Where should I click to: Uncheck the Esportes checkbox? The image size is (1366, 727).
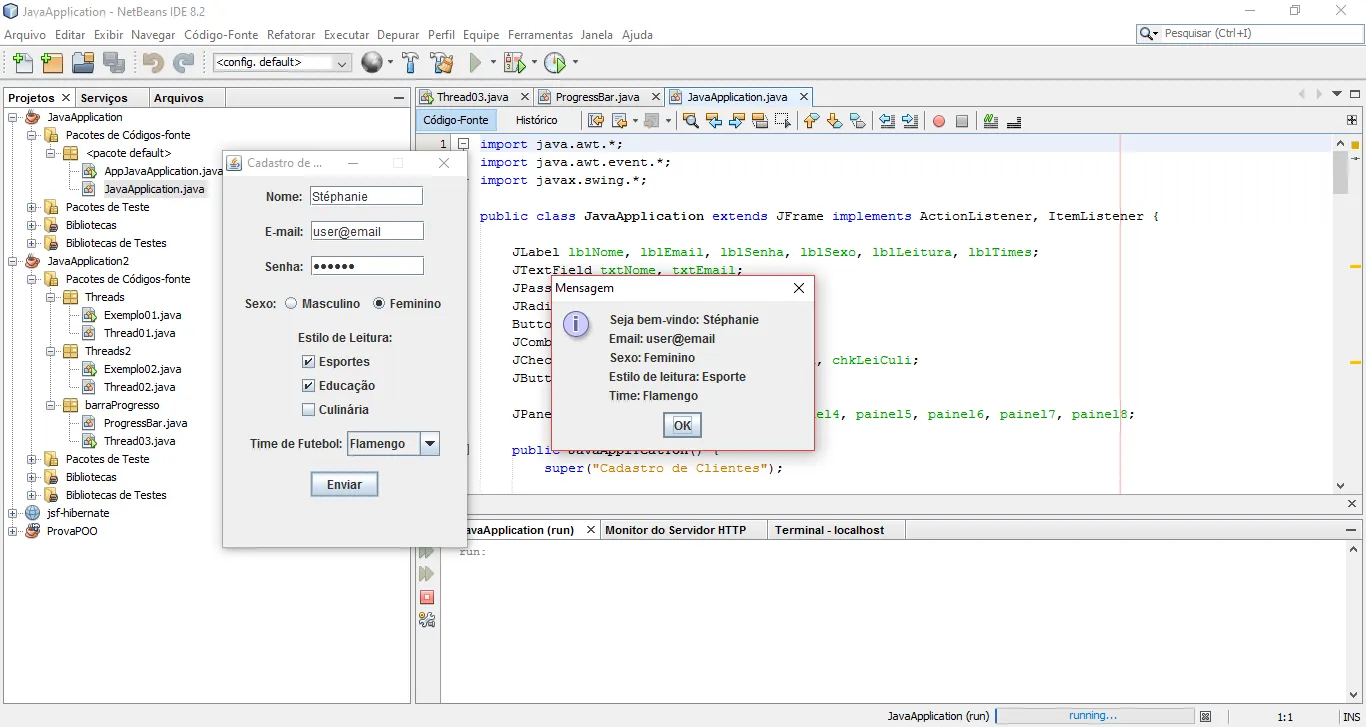[309, 362]
